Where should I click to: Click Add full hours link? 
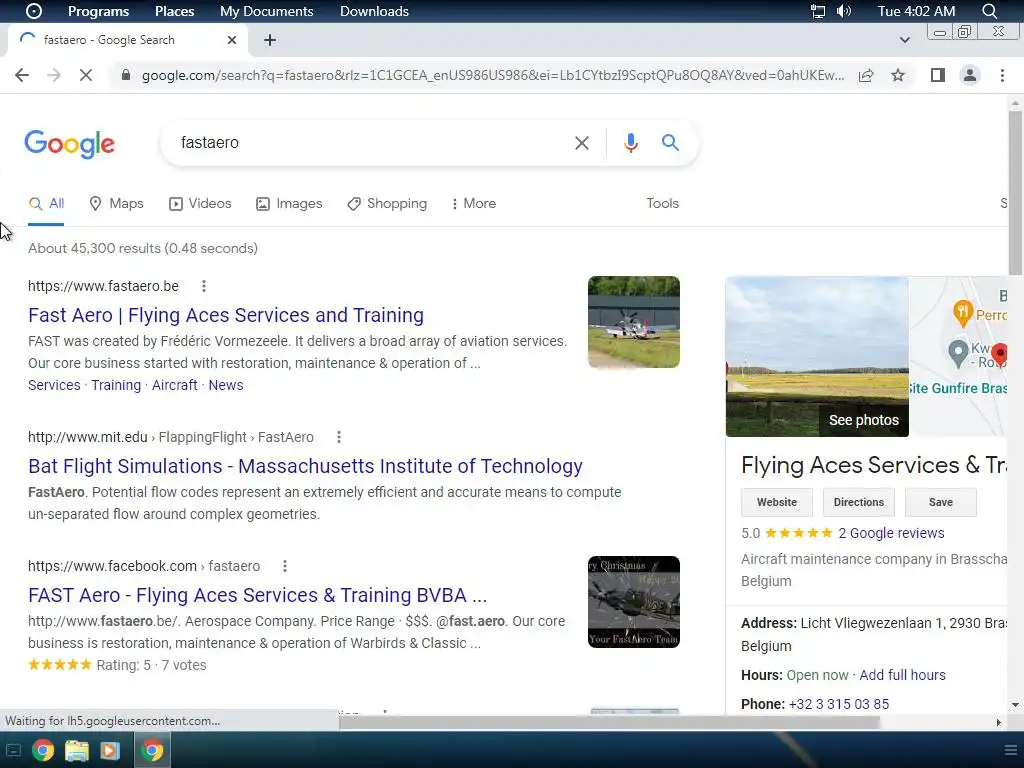coord(902,675)
